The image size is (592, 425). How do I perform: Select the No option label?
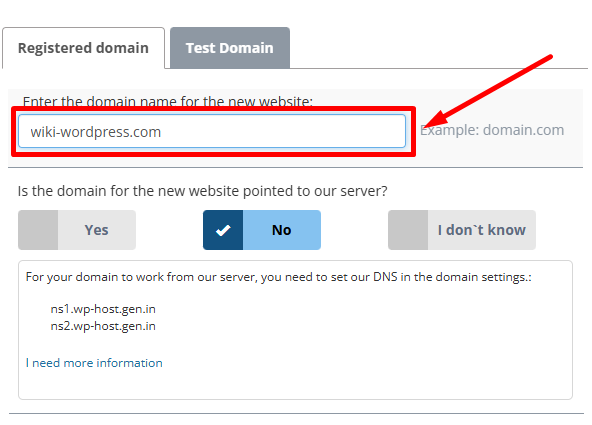[x=282, y=230]
